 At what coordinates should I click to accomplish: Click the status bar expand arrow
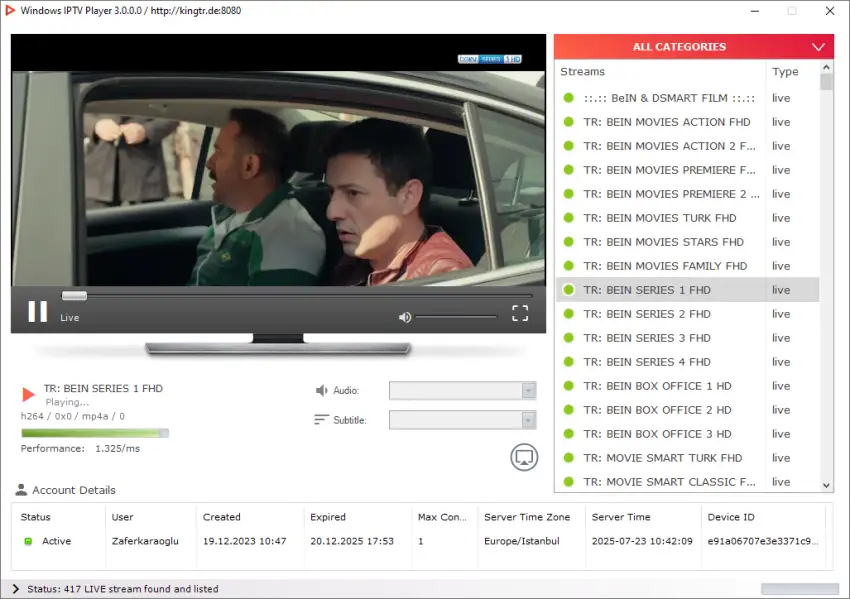[x=15, y=589]
